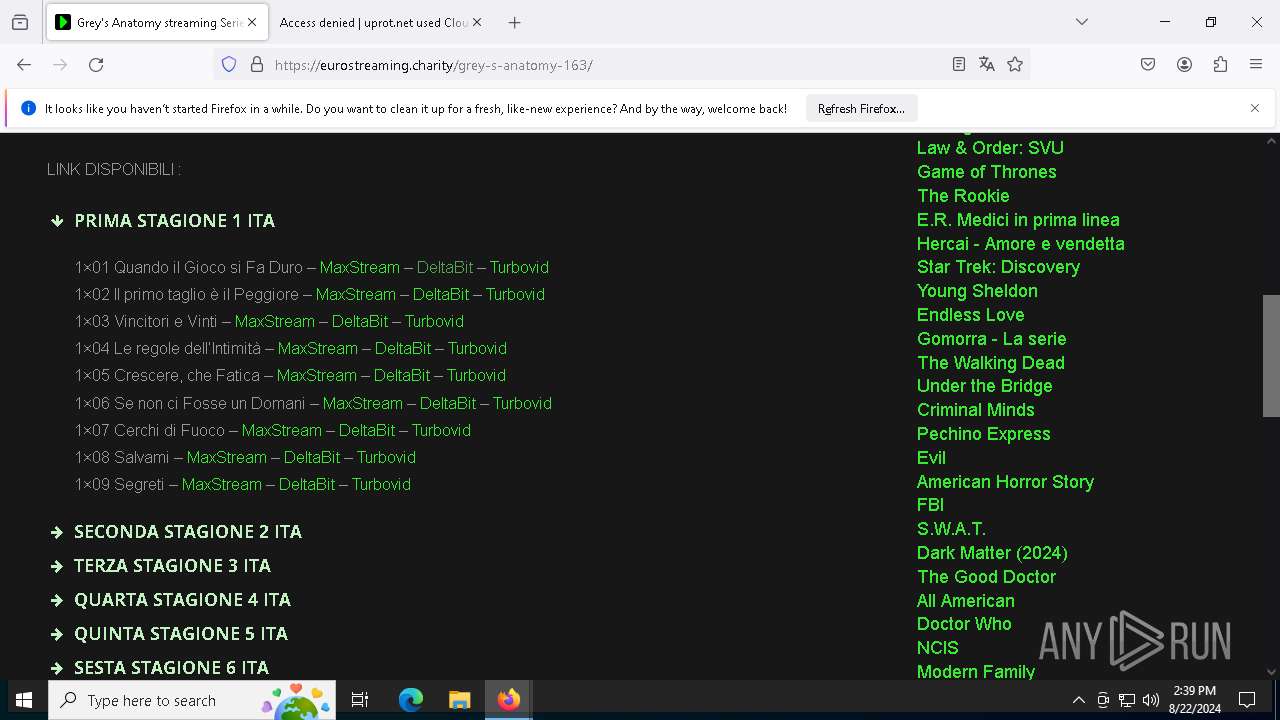The width and height of the screenshot is (1280, 720).
Task: Dismiss the Firefox notification bar
Action: click(x=1255, y=108)
